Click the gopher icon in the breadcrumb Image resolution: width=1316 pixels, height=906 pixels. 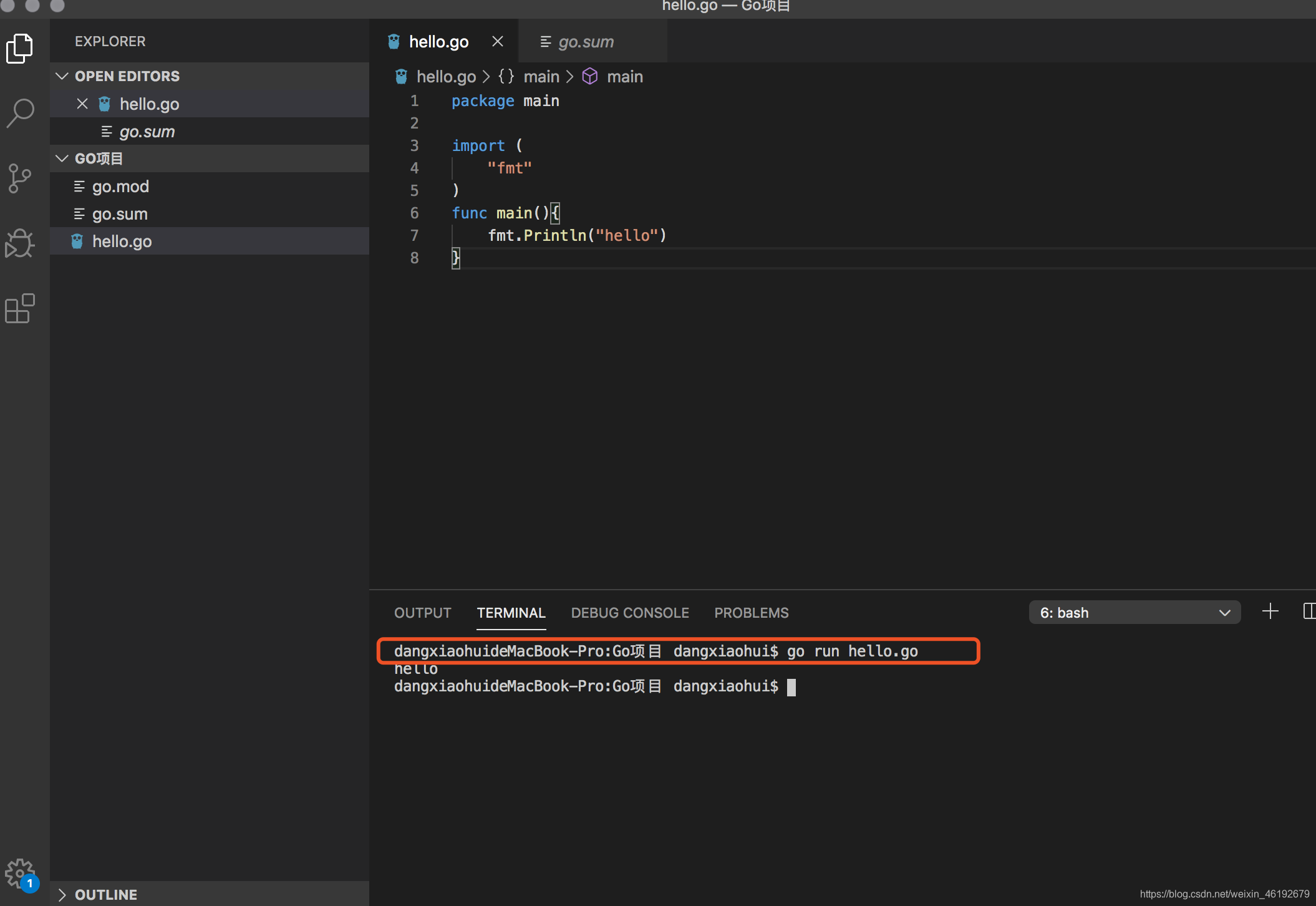(x=401, y=76)
